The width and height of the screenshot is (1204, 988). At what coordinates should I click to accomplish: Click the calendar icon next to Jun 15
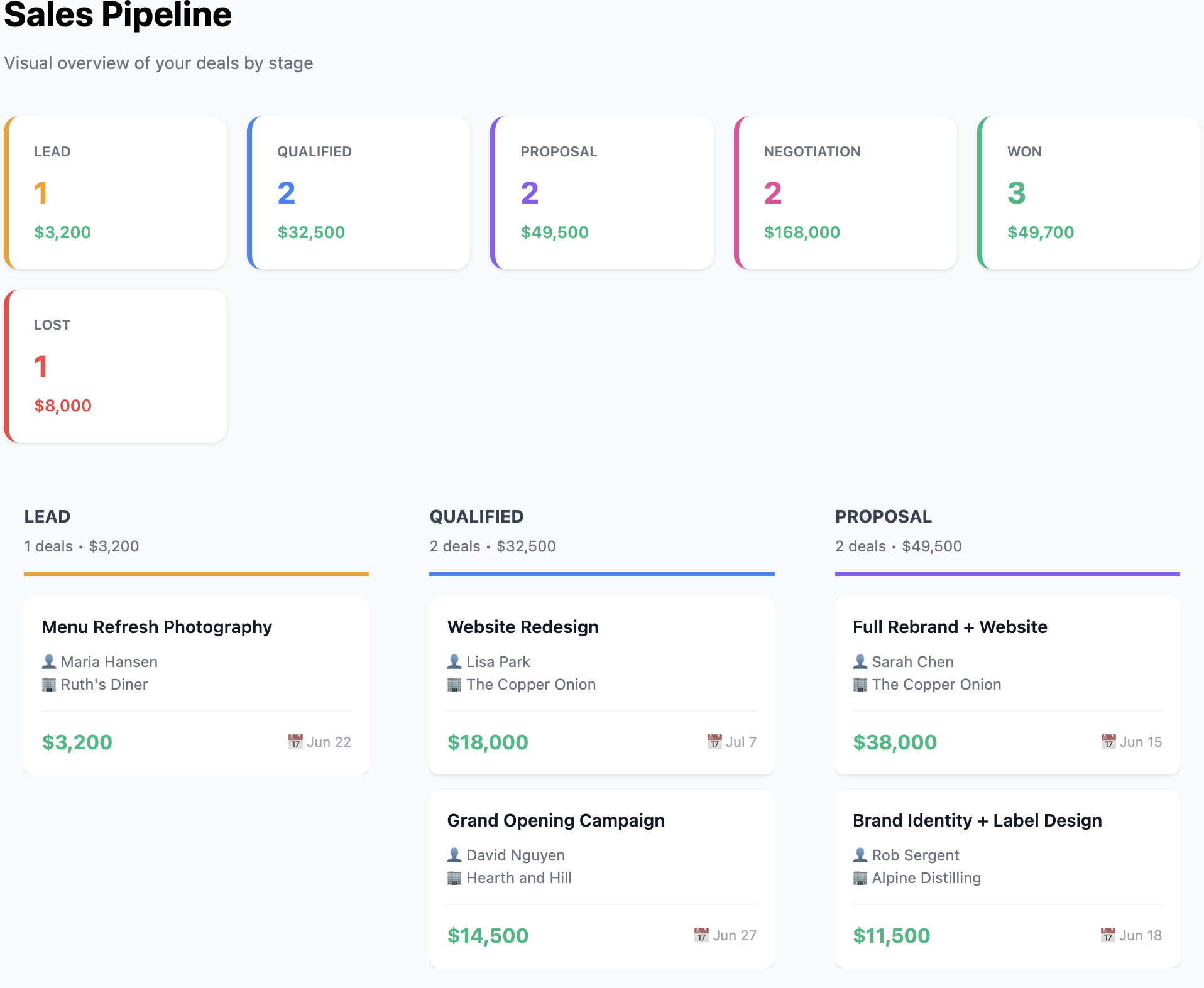coord(1108,742)
